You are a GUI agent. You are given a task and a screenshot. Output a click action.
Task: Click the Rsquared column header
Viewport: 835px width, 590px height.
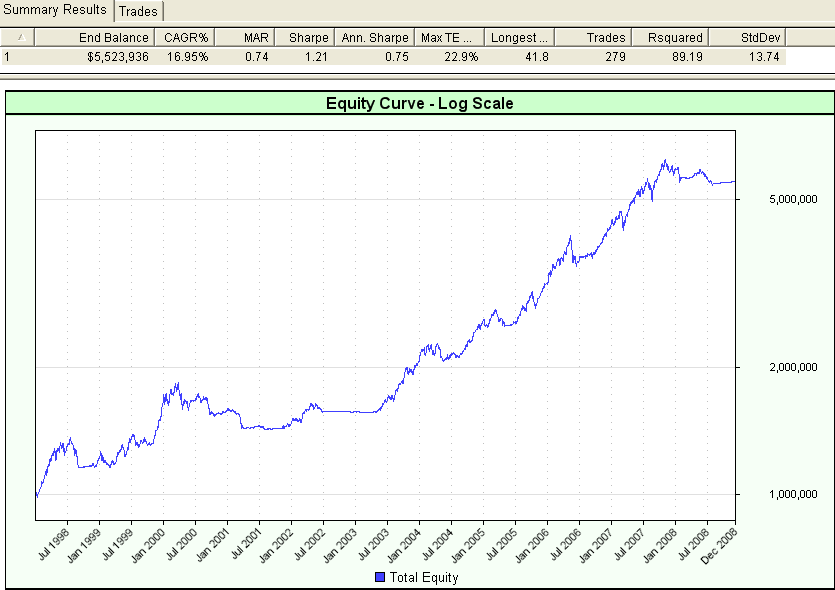(x=670, y=37)
